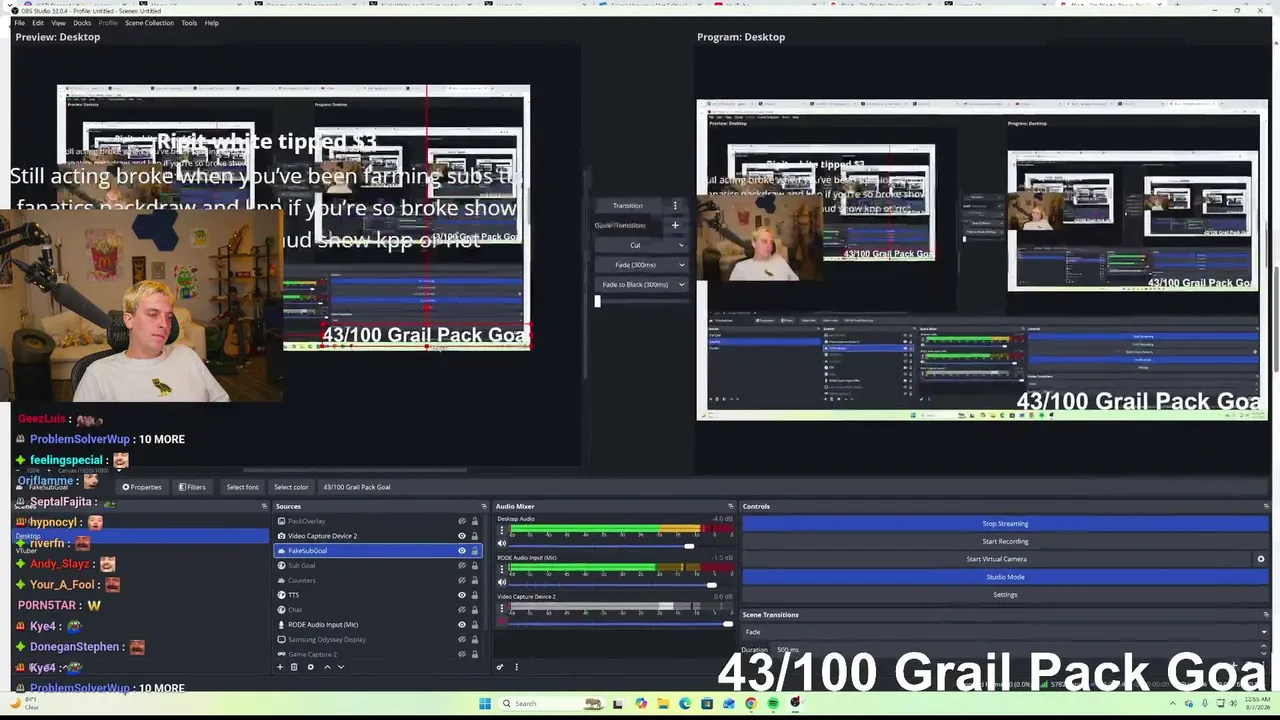This screenshot has width=1280, height=720.
Task: Mute the Desktop Audio speaker icon
Action: pos(502,545)
